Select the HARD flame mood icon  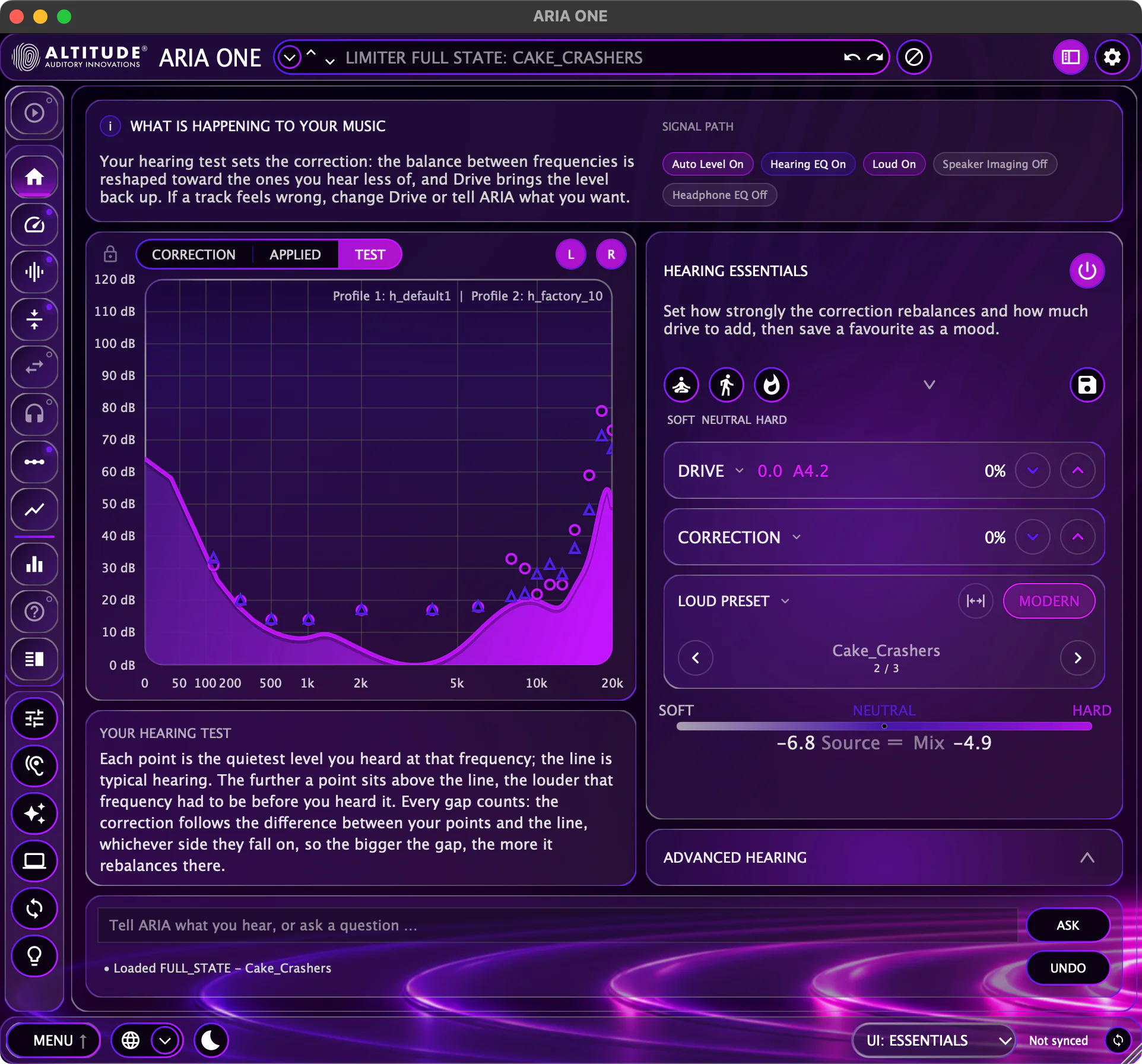(771, 385)
